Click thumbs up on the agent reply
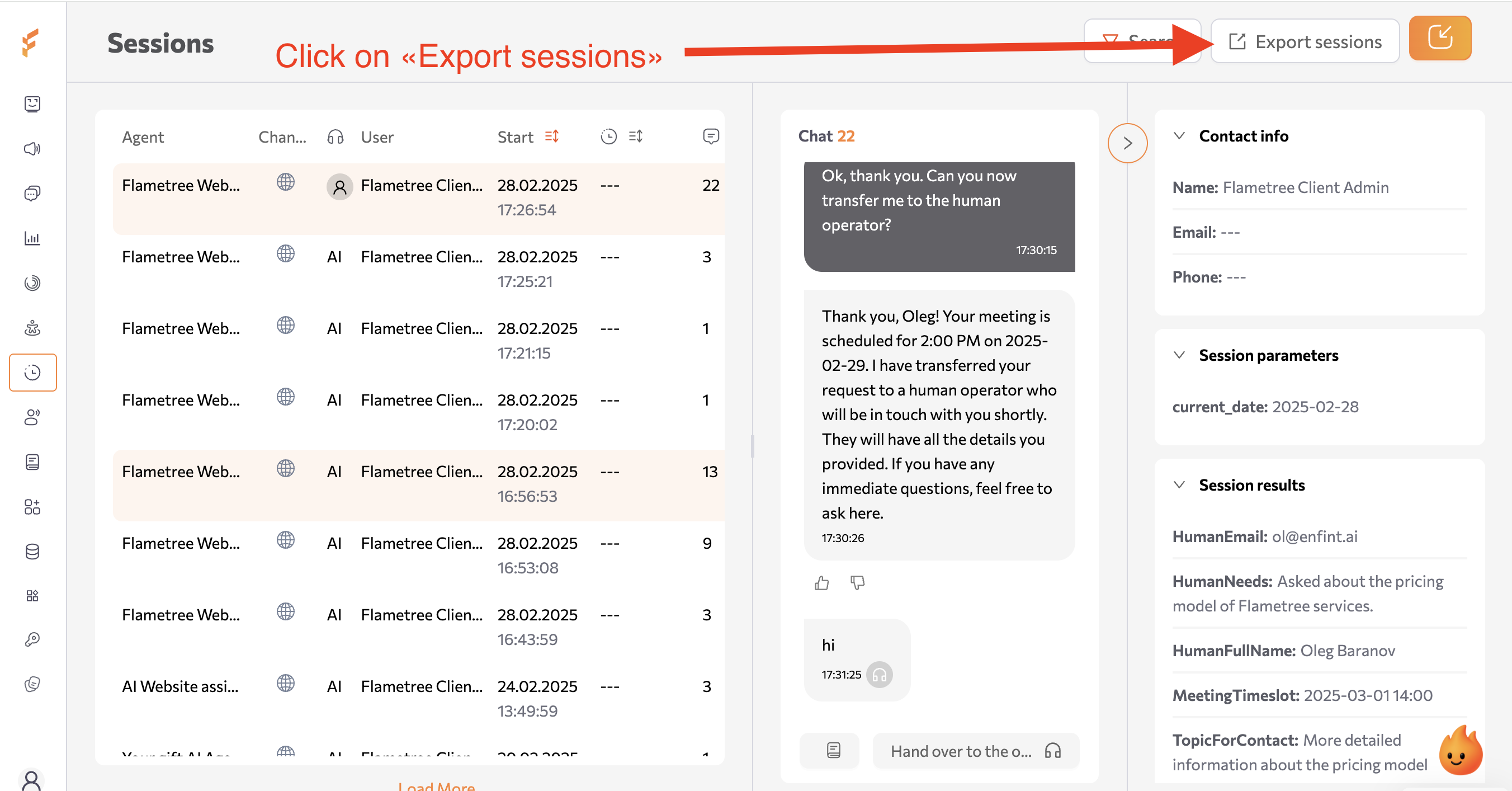Screen dimensions: 1512x791 821,582
